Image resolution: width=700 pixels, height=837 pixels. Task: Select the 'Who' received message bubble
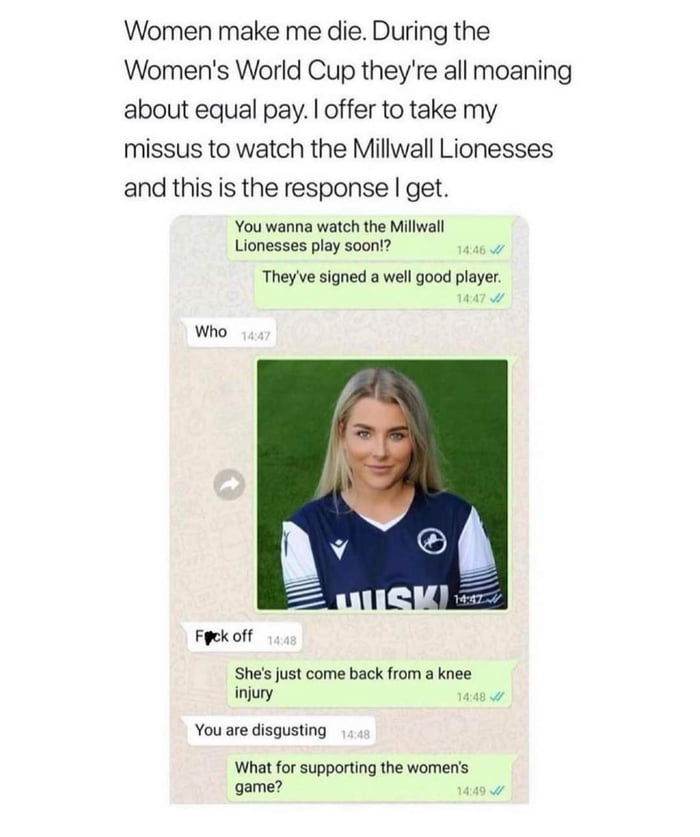[229, 333]
